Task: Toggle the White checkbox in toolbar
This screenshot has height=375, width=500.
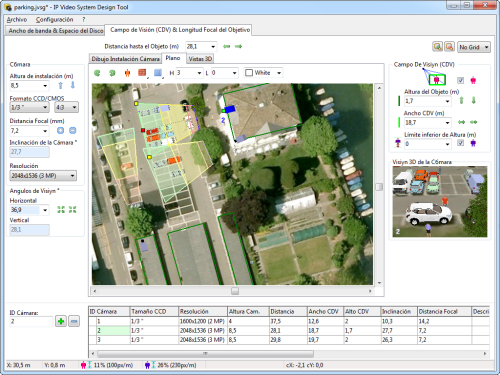Action: tap(249, 73)
